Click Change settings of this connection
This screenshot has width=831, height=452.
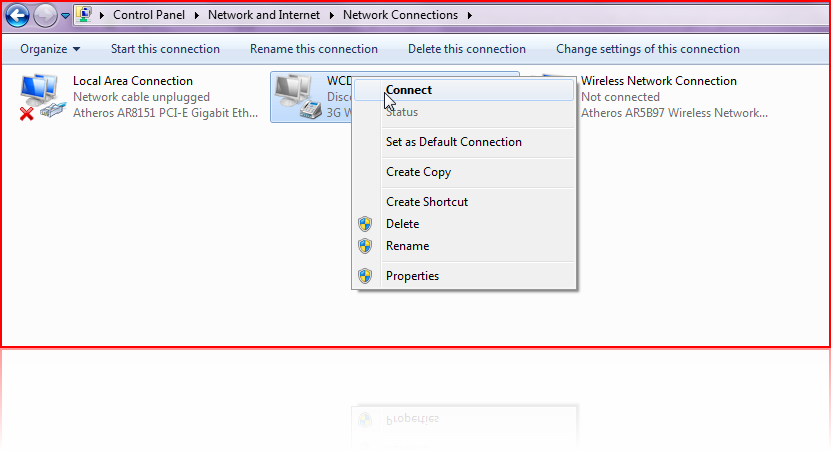point(648,49)
